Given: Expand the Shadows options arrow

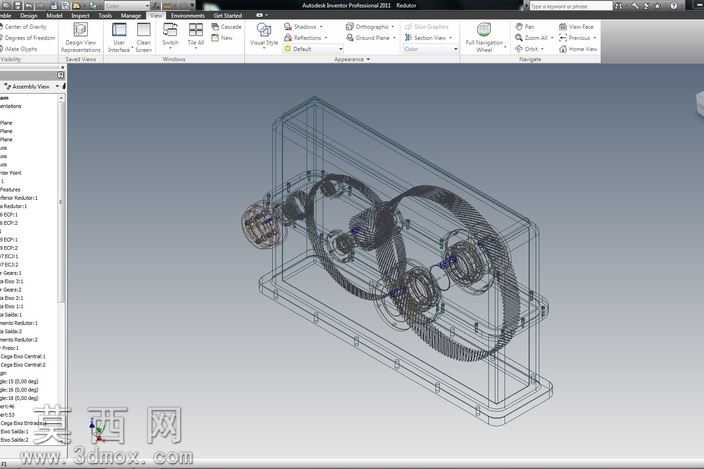Looking at the screenshot, I should click(321, 27).
